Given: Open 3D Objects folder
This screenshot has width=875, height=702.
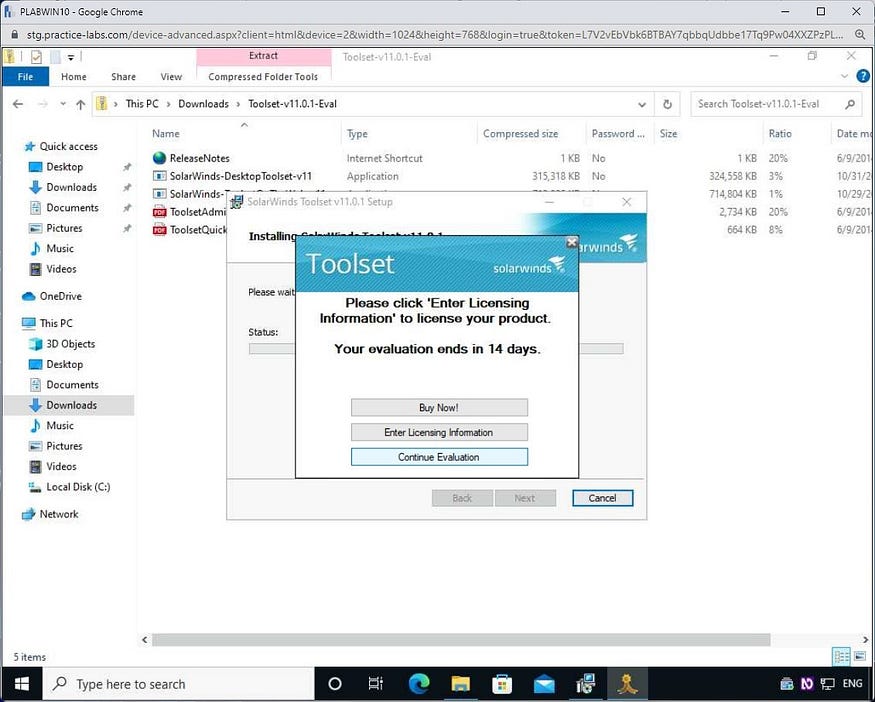Looking at the screenshot, I should click(71, 344).
